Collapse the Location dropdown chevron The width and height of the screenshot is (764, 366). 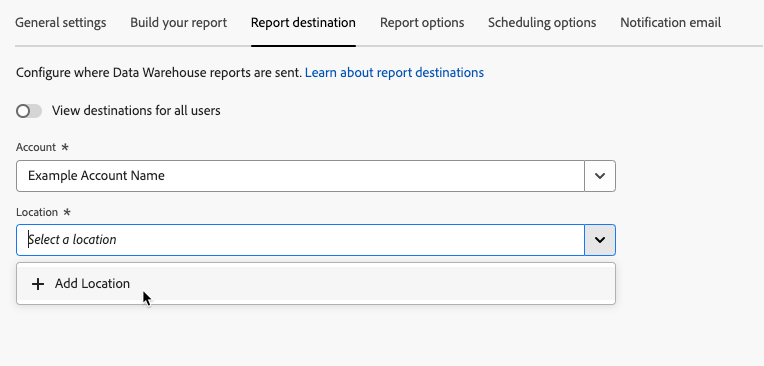click(x=600, y=240)
